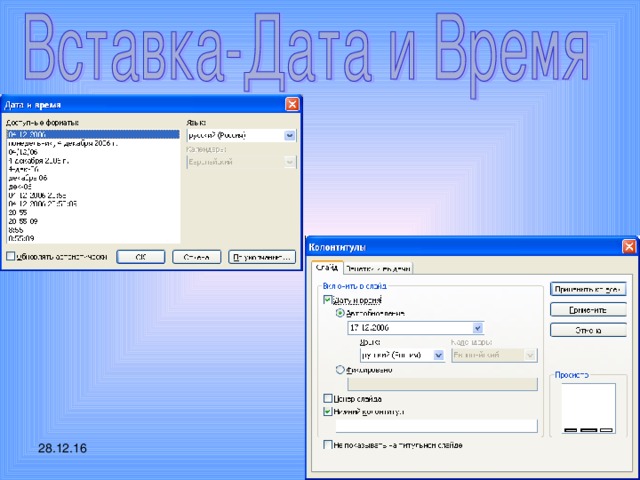Screen dimensions: 640x480
Task: Click the 28.12.16 date on slide
Action: click(62, 448)
